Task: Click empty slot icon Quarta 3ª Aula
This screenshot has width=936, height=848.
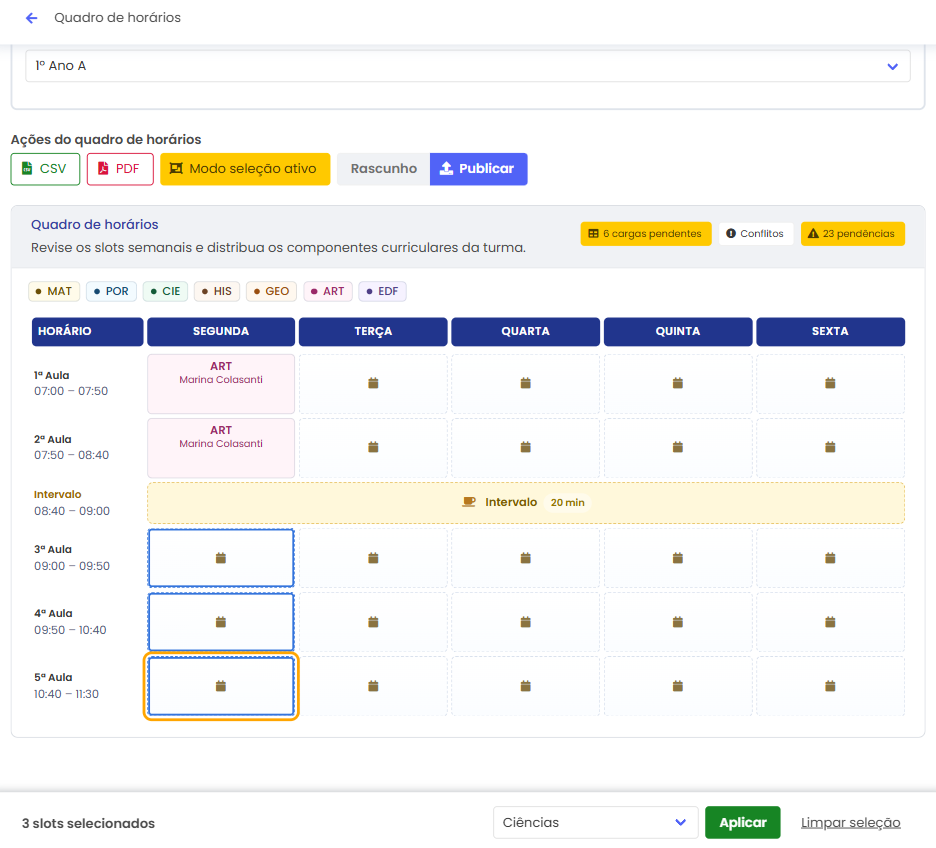Action: 525,558
